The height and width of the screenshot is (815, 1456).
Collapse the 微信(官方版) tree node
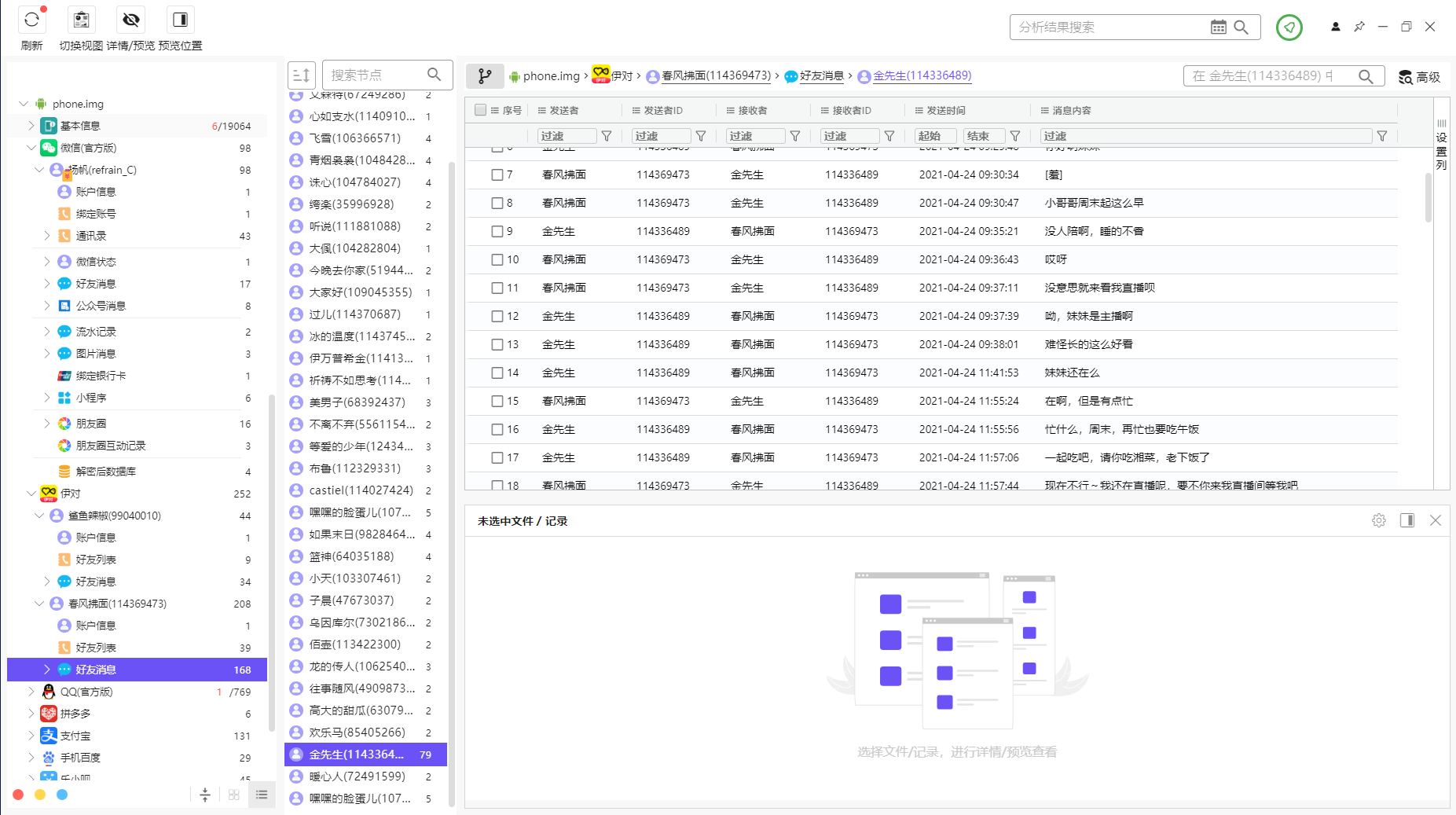coord(31,148)
